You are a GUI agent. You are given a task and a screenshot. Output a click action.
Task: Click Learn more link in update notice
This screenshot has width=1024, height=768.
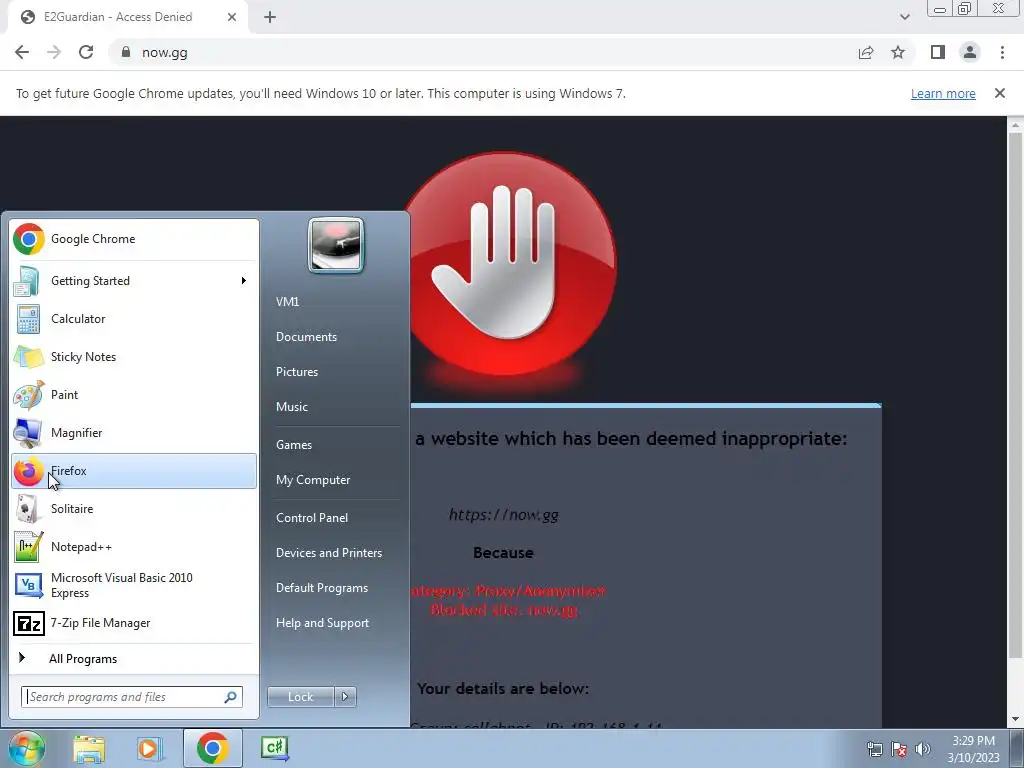[x=943, y=93]
